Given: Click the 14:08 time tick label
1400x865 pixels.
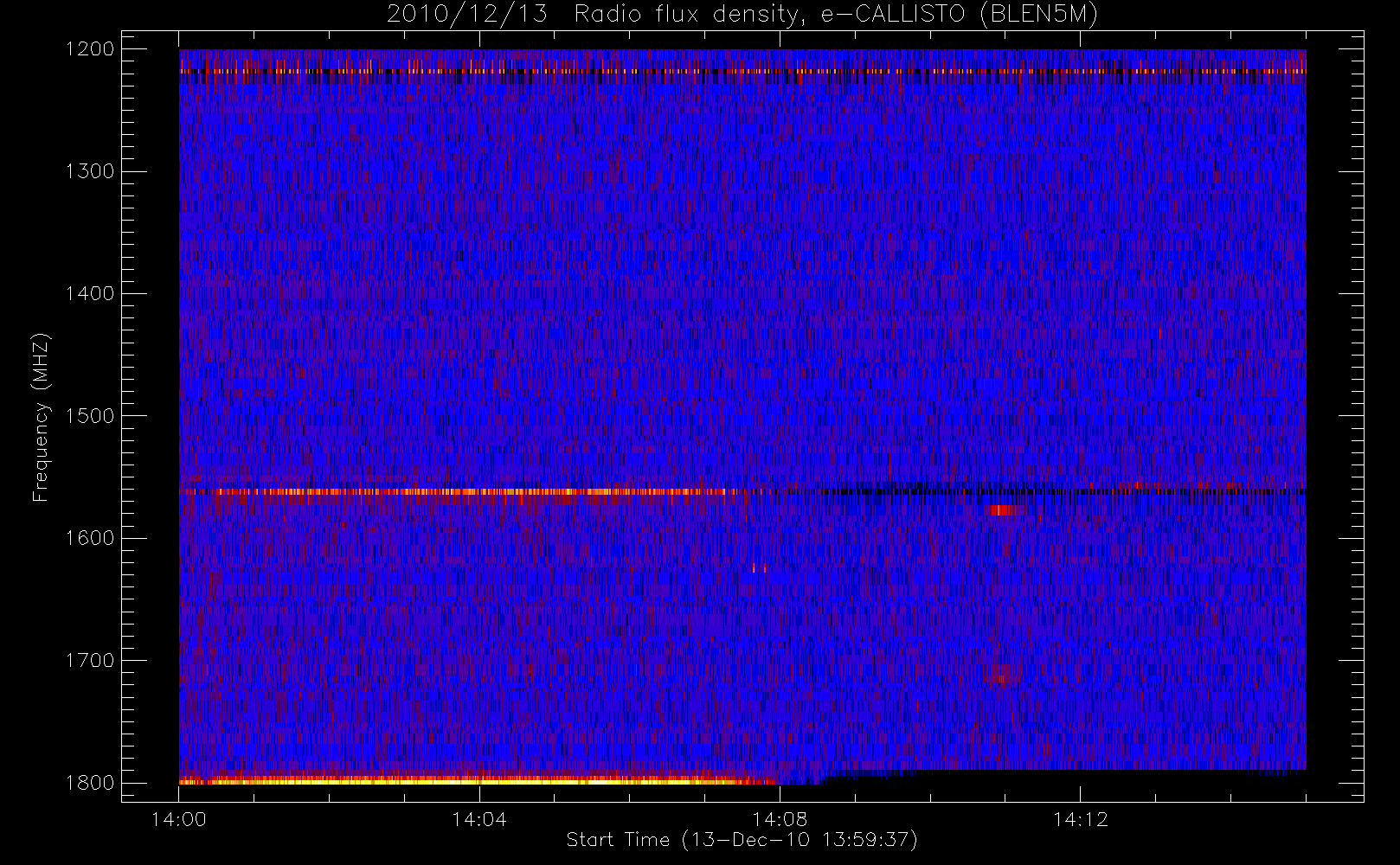Looking at the screenshot, I should pos(780,819).
